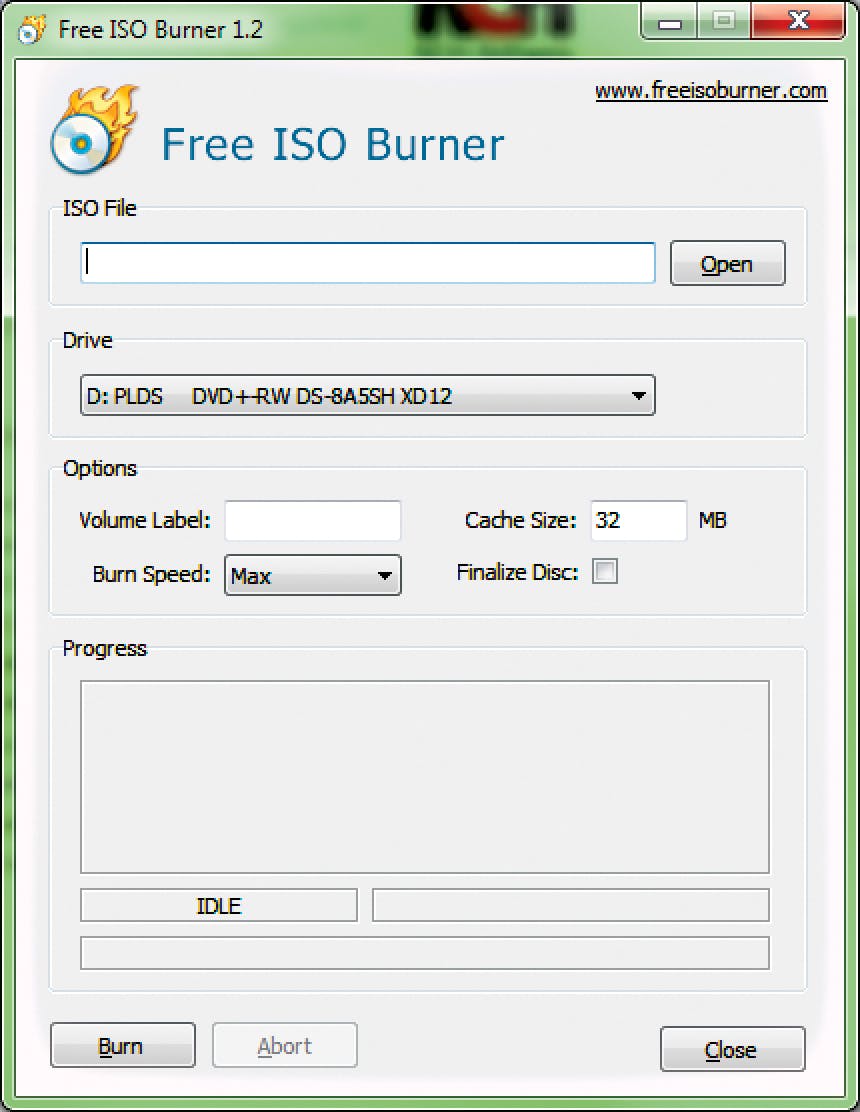This screenshot has width=860, height=1112.
Task: Close the window with the red X button
Action: pos(798,21)
